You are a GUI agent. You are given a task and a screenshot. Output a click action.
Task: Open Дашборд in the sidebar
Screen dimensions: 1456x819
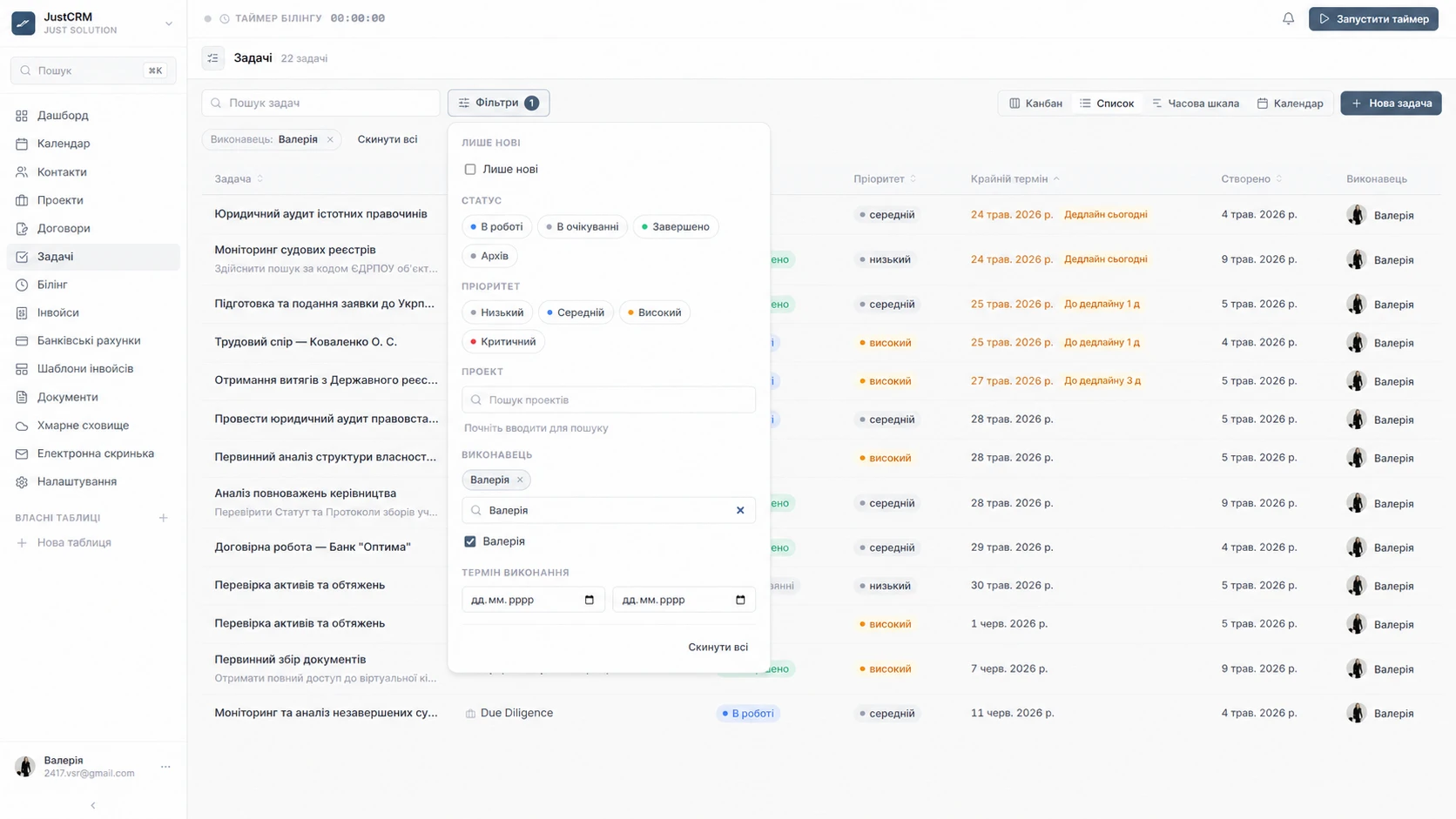(x=93, y=115)
